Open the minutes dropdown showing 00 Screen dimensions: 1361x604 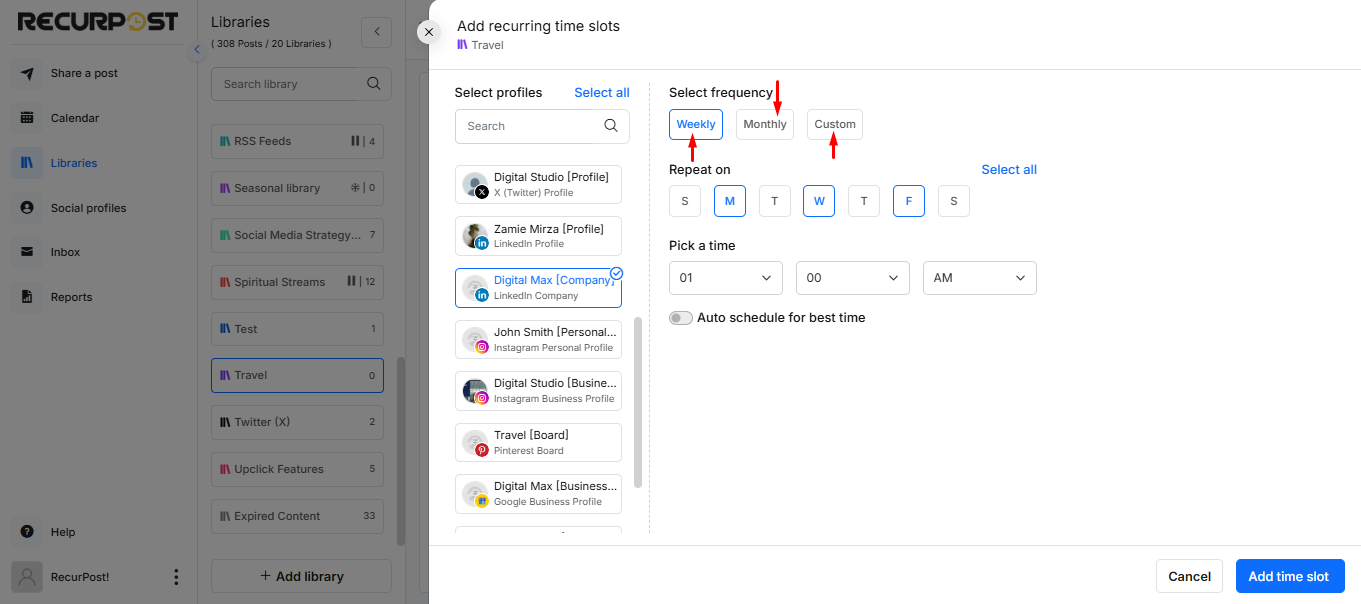(x=853, y=278)
